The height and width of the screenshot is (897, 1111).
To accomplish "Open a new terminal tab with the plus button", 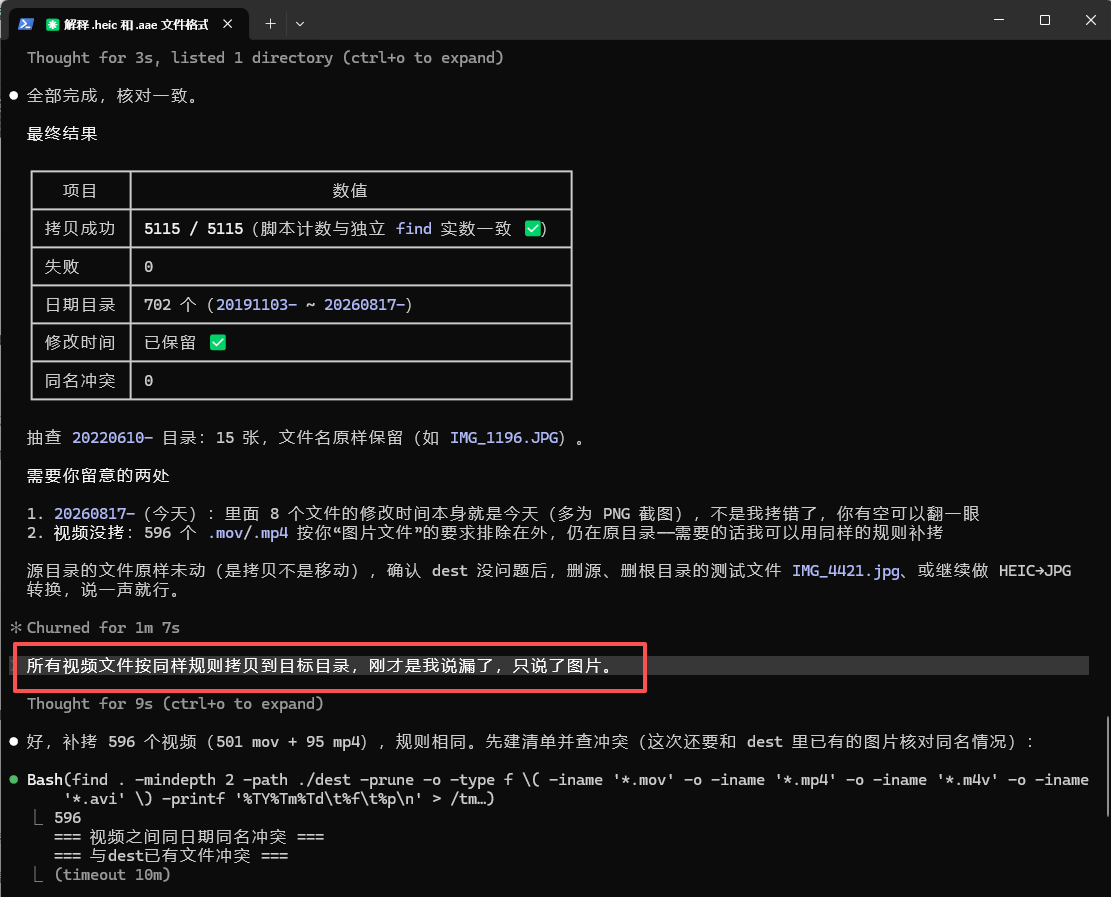I will (x=270, y=24).
